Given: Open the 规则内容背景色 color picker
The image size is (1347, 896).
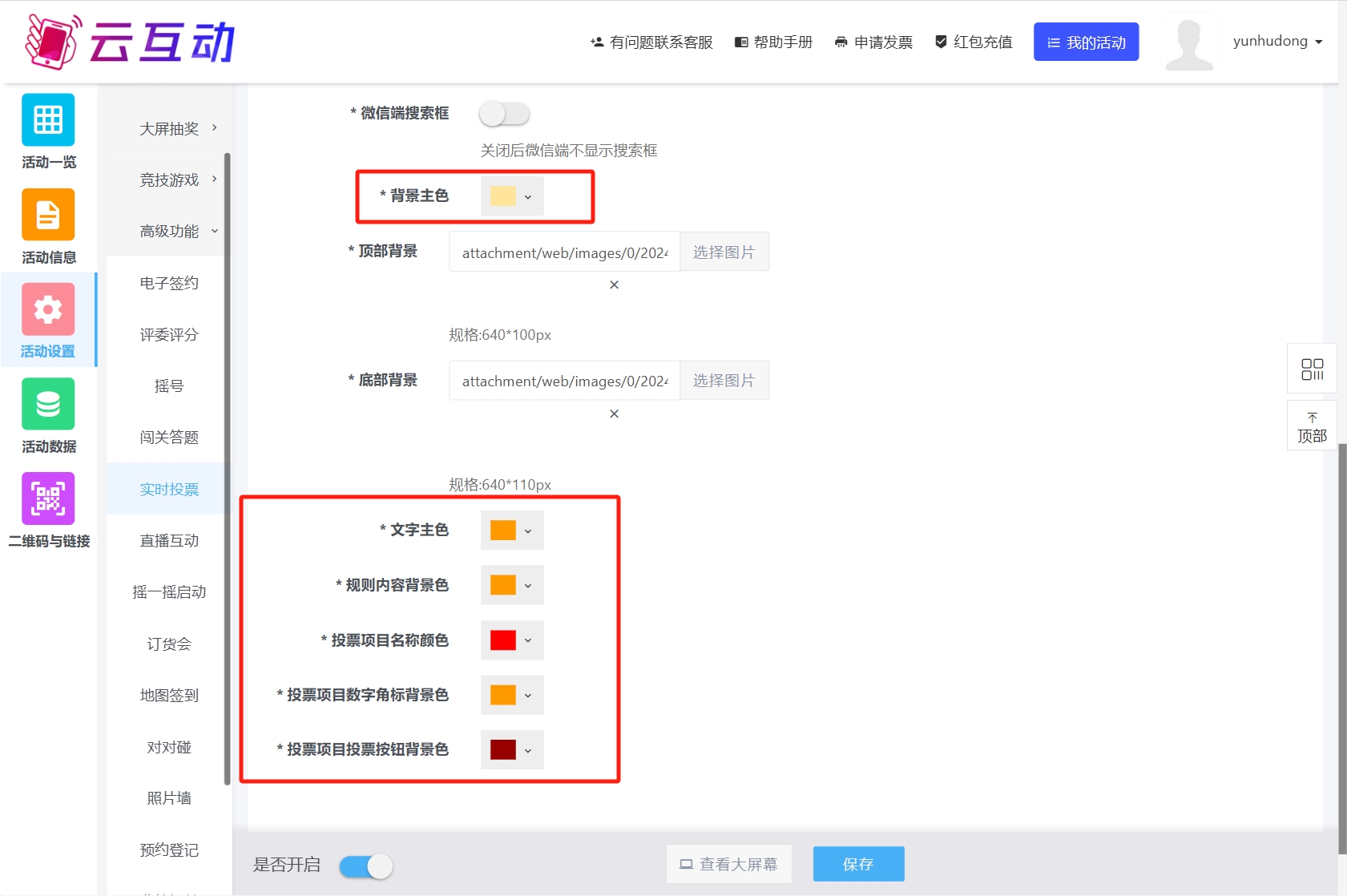Looking at the screenshot, I should (x=512, y=585).
